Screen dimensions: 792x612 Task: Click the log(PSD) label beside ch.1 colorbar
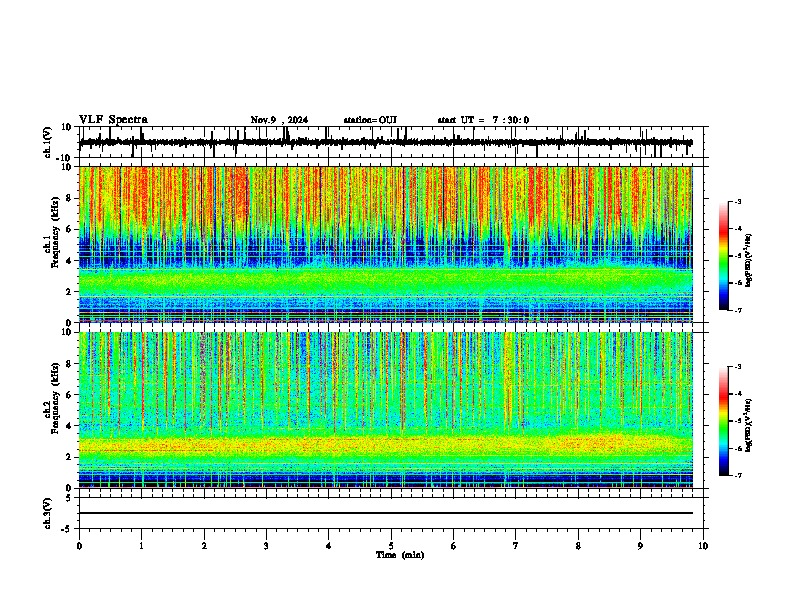point(749,261)
